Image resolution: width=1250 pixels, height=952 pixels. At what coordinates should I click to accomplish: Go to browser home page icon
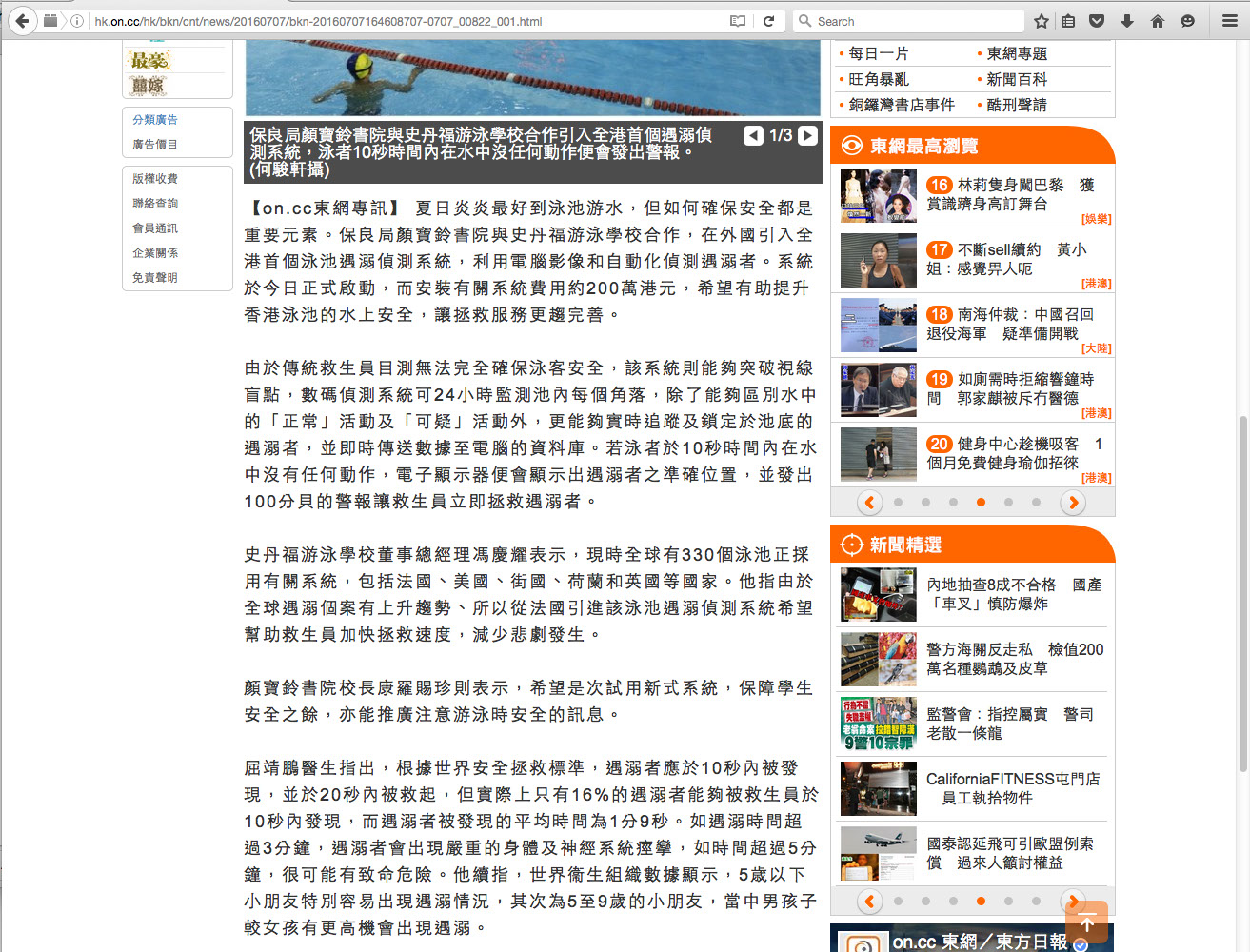click(x=1158, y=21)
